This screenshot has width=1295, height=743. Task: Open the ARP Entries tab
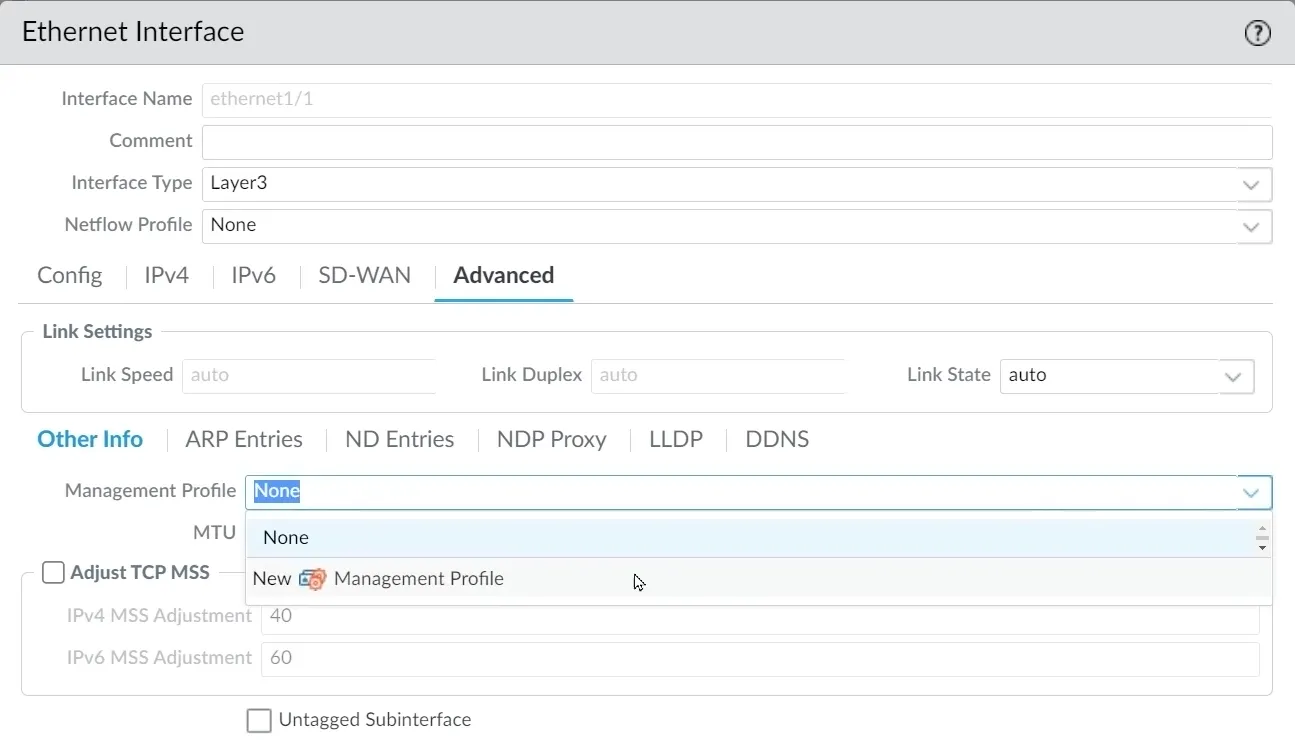[x=243, y=439]
